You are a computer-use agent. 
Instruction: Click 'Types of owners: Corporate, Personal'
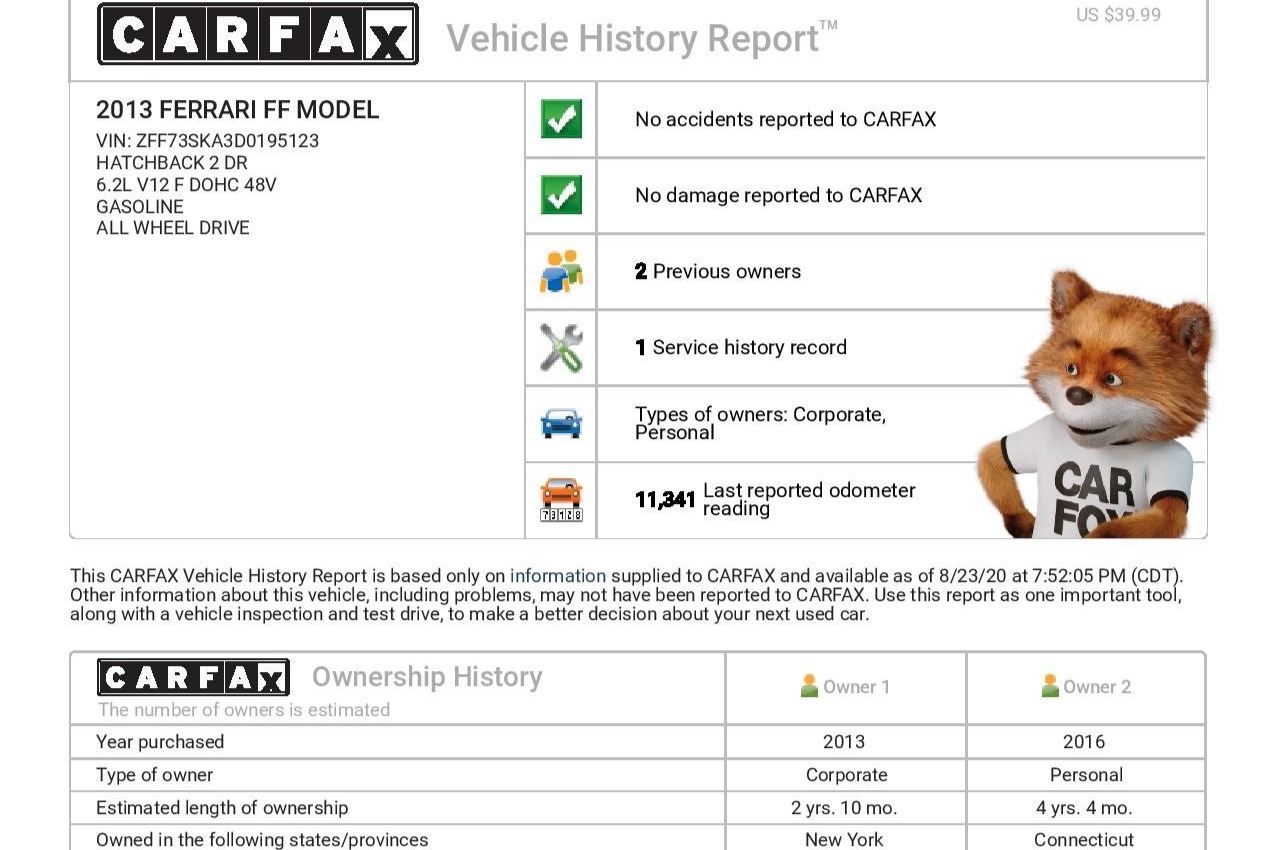pos(760,423)
